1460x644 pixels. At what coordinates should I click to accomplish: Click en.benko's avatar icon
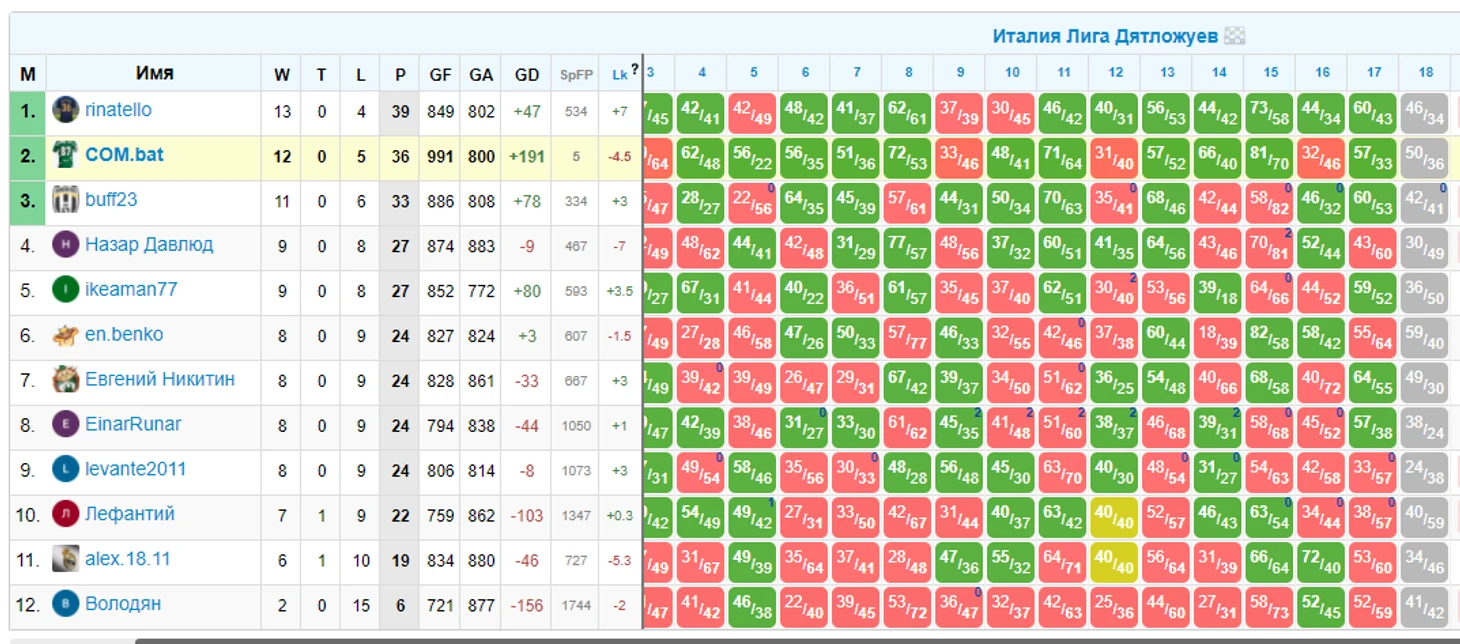tap(65, 335)
